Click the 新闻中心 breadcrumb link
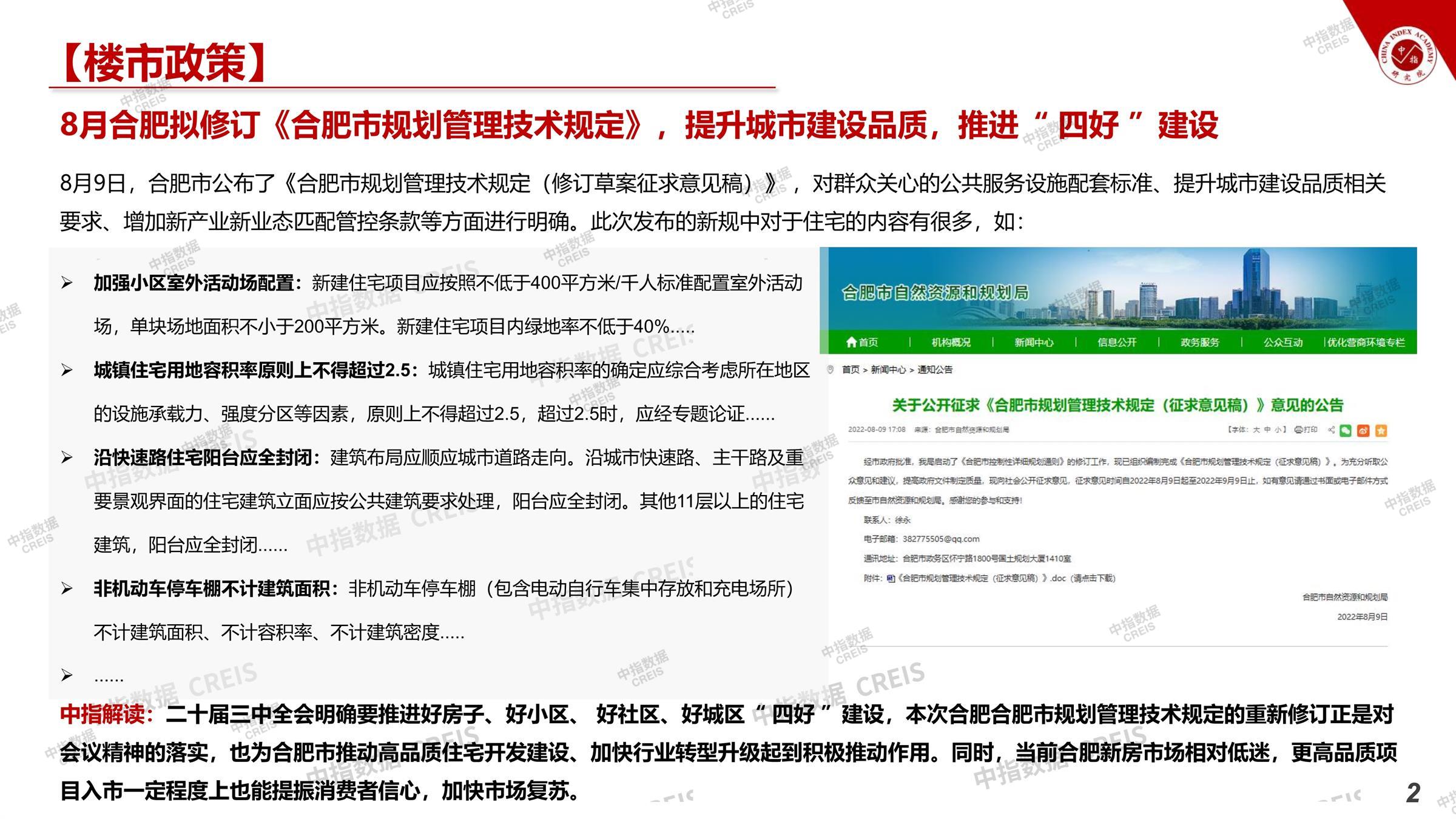This screenshot has height=819, width=1456. [888, 370]
